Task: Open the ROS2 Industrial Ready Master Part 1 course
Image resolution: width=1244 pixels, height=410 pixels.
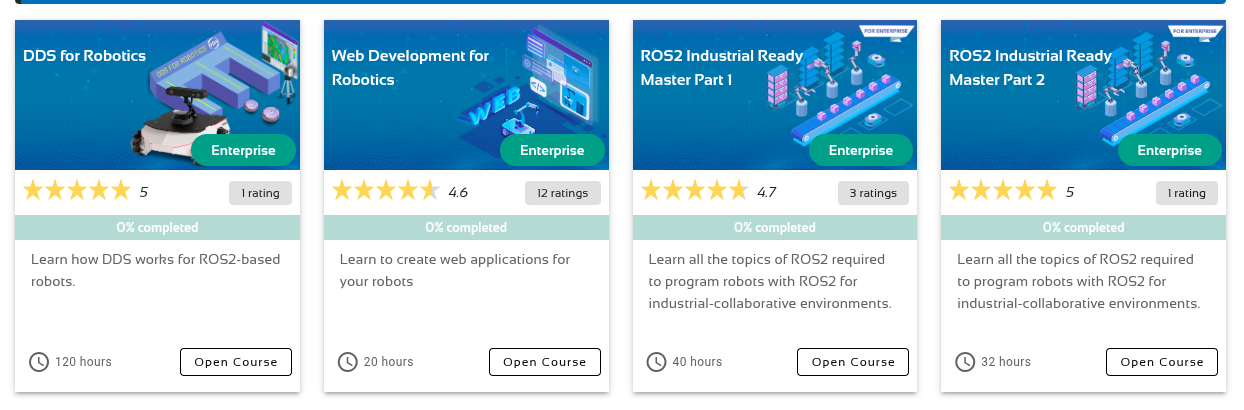Action: pyautogui.click(x=853, y=362)
